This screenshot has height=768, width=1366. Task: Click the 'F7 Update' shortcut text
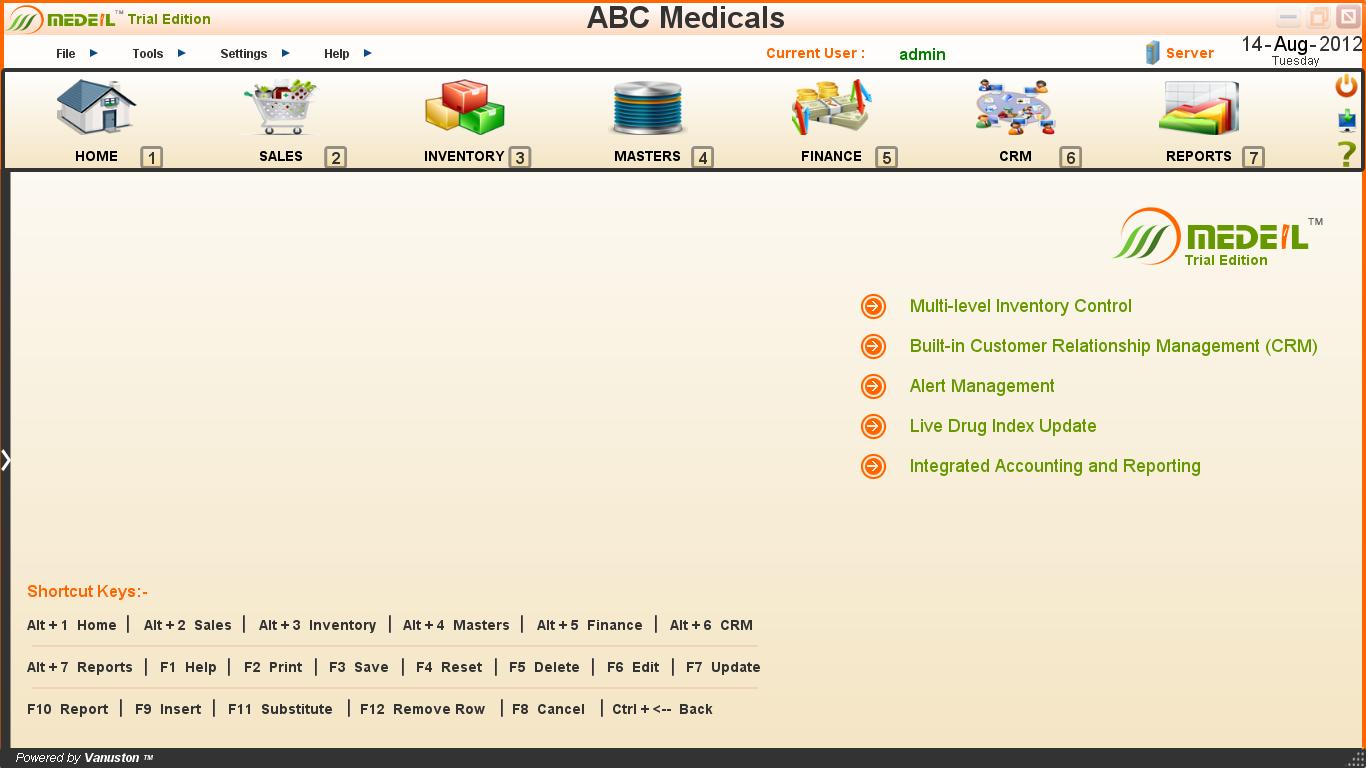click(723, 667)
